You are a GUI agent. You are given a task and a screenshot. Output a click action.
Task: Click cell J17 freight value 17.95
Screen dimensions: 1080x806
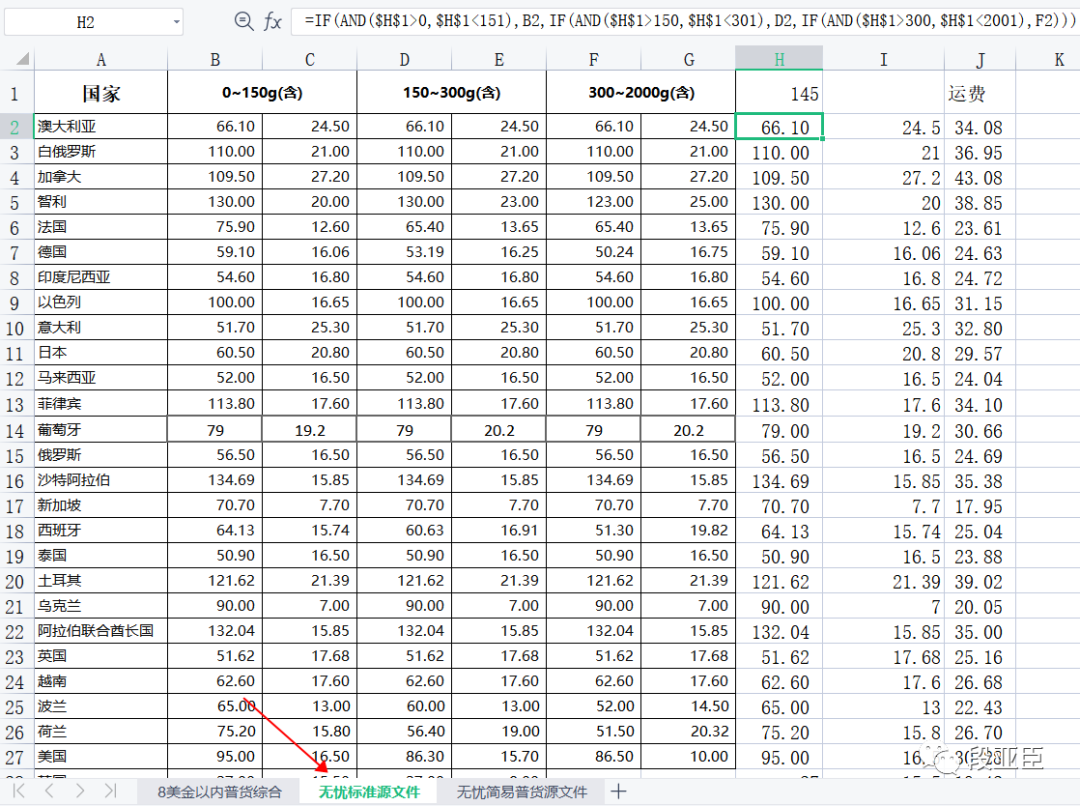(979, 506)
